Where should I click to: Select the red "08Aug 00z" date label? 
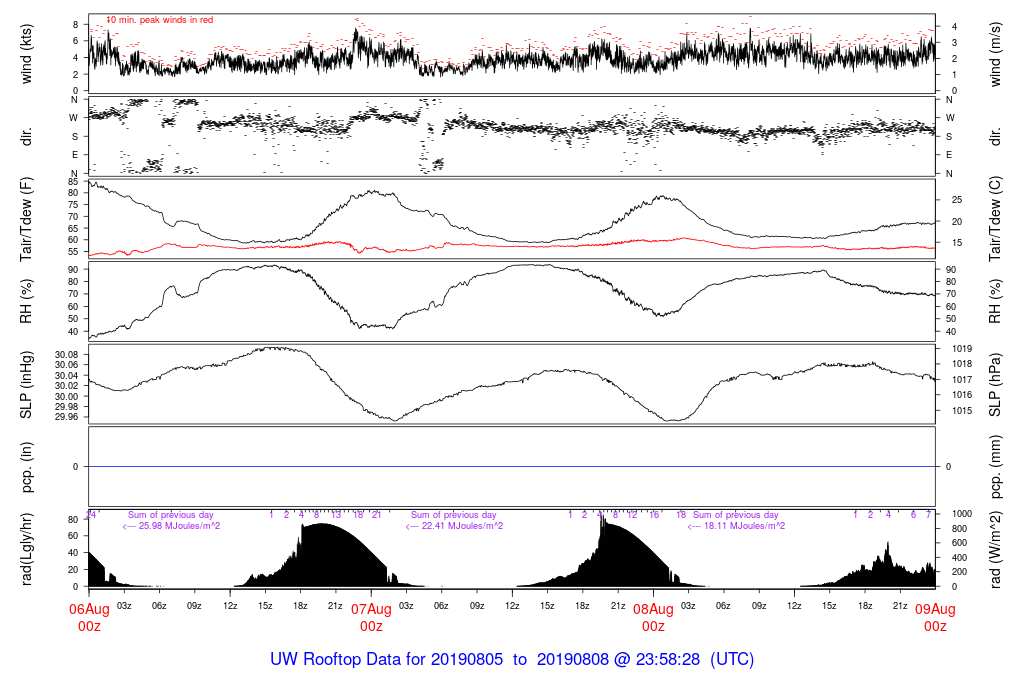(653, 617)
